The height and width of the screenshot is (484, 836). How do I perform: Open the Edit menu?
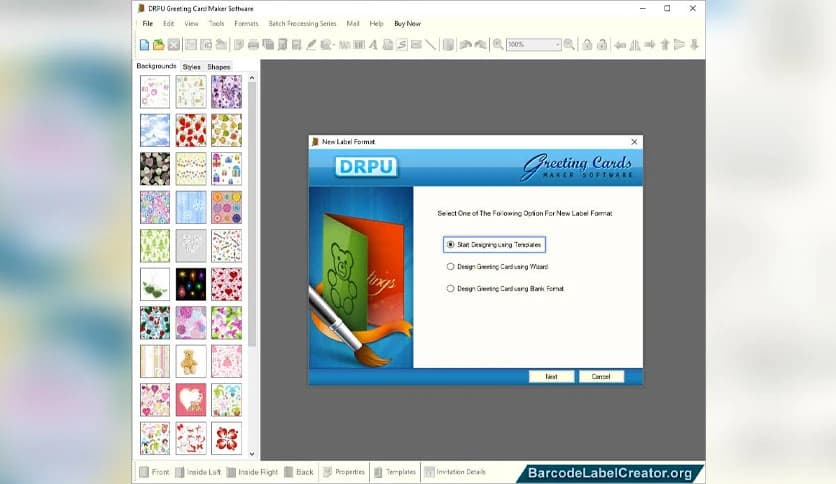pos(168,23)
